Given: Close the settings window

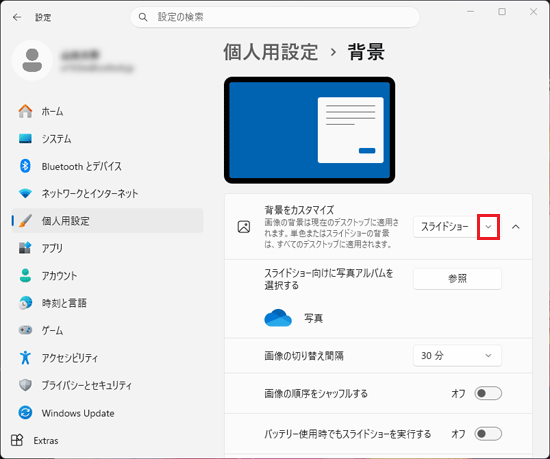Looking at the screenshot, I should 534,12.
